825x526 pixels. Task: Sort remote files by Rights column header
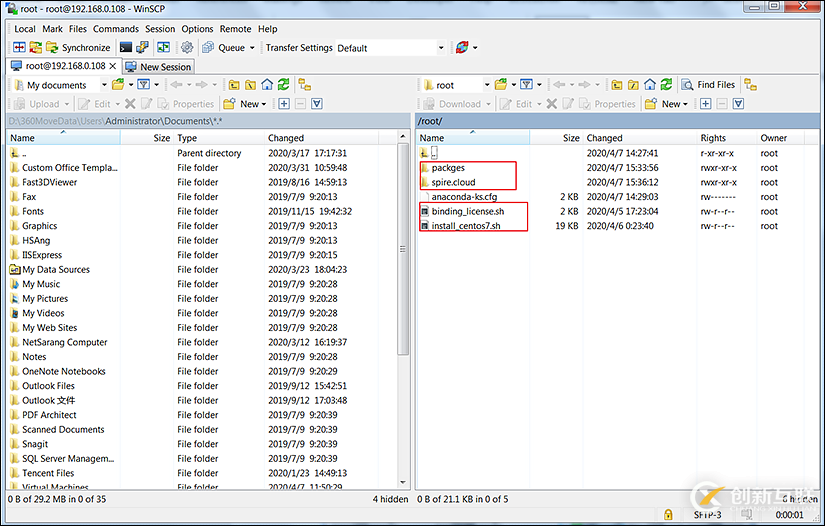click(x=726, y=138)
